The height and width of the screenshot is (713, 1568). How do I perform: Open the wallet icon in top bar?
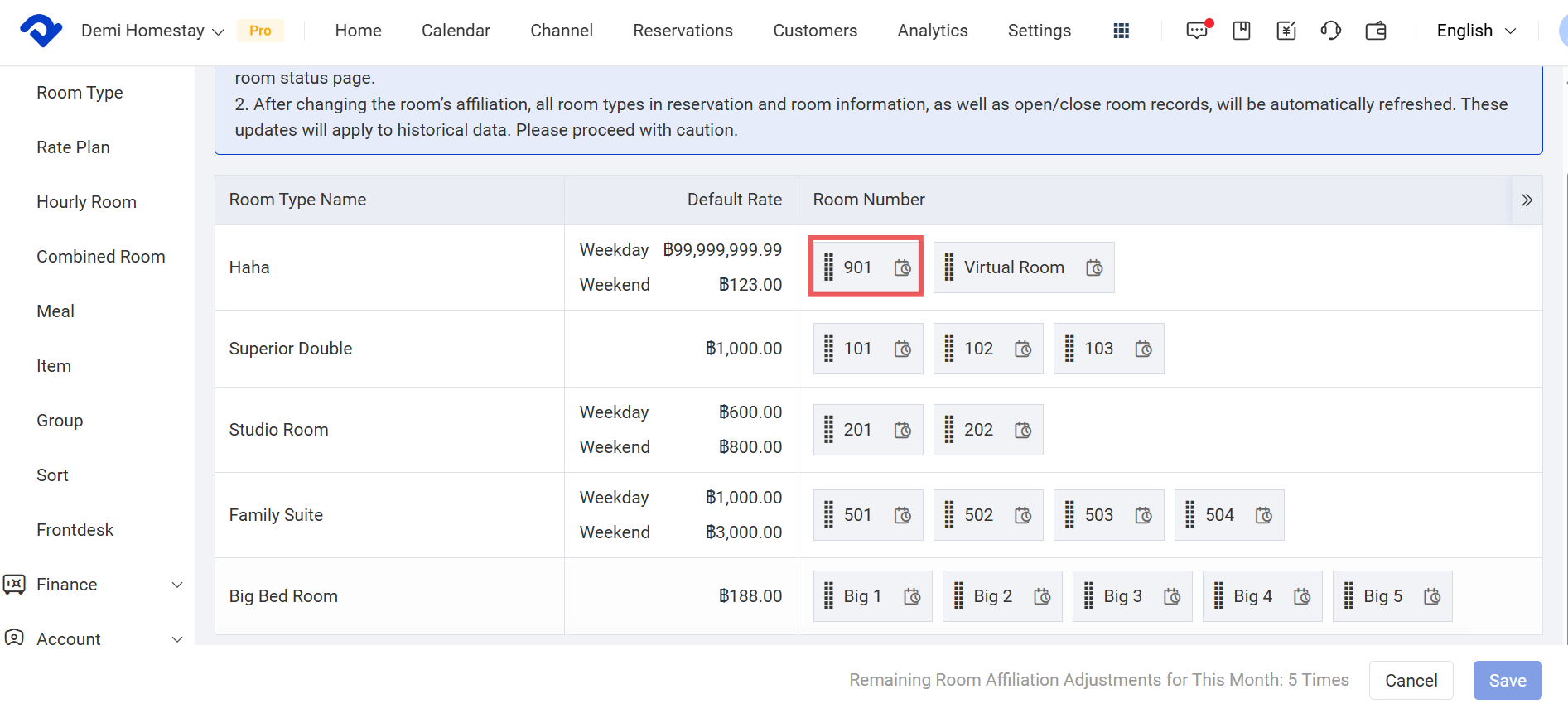(1376, 31)
